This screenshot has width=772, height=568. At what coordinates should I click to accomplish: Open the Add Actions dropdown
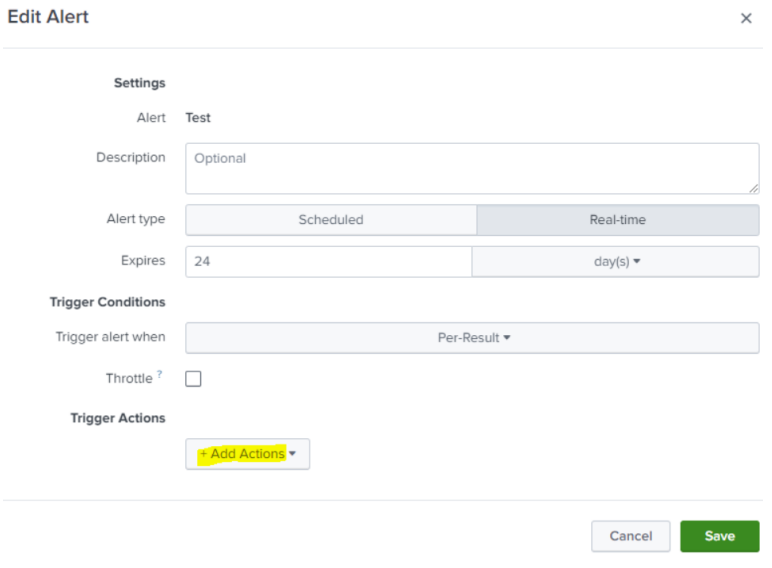pos(247,454)
